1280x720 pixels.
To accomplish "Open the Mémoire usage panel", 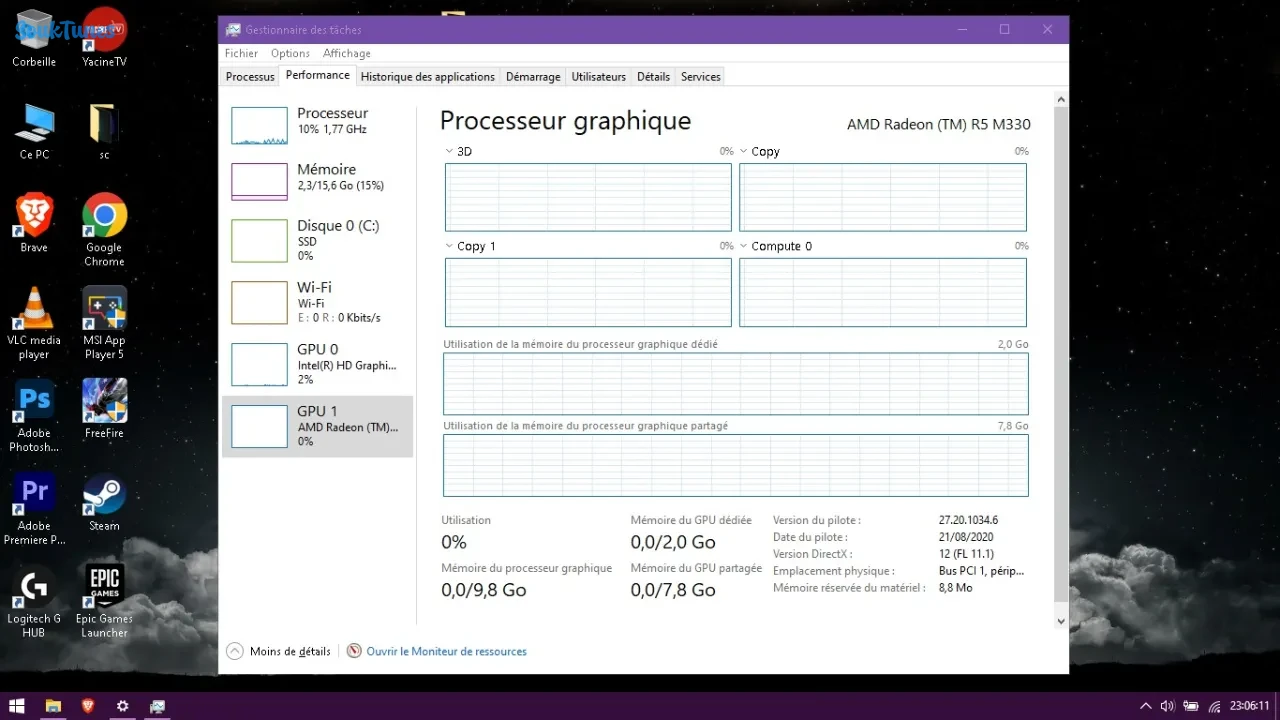I will point(317,182).
